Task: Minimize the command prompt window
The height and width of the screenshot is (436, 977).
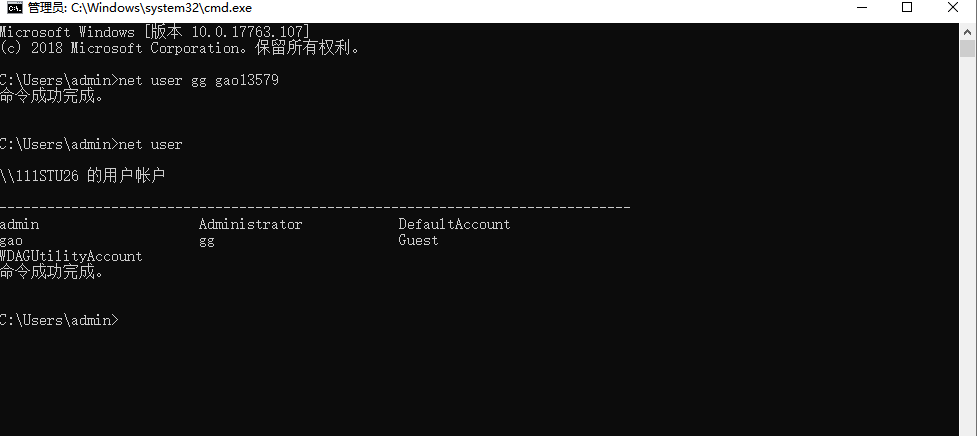Action: [863, 7]
